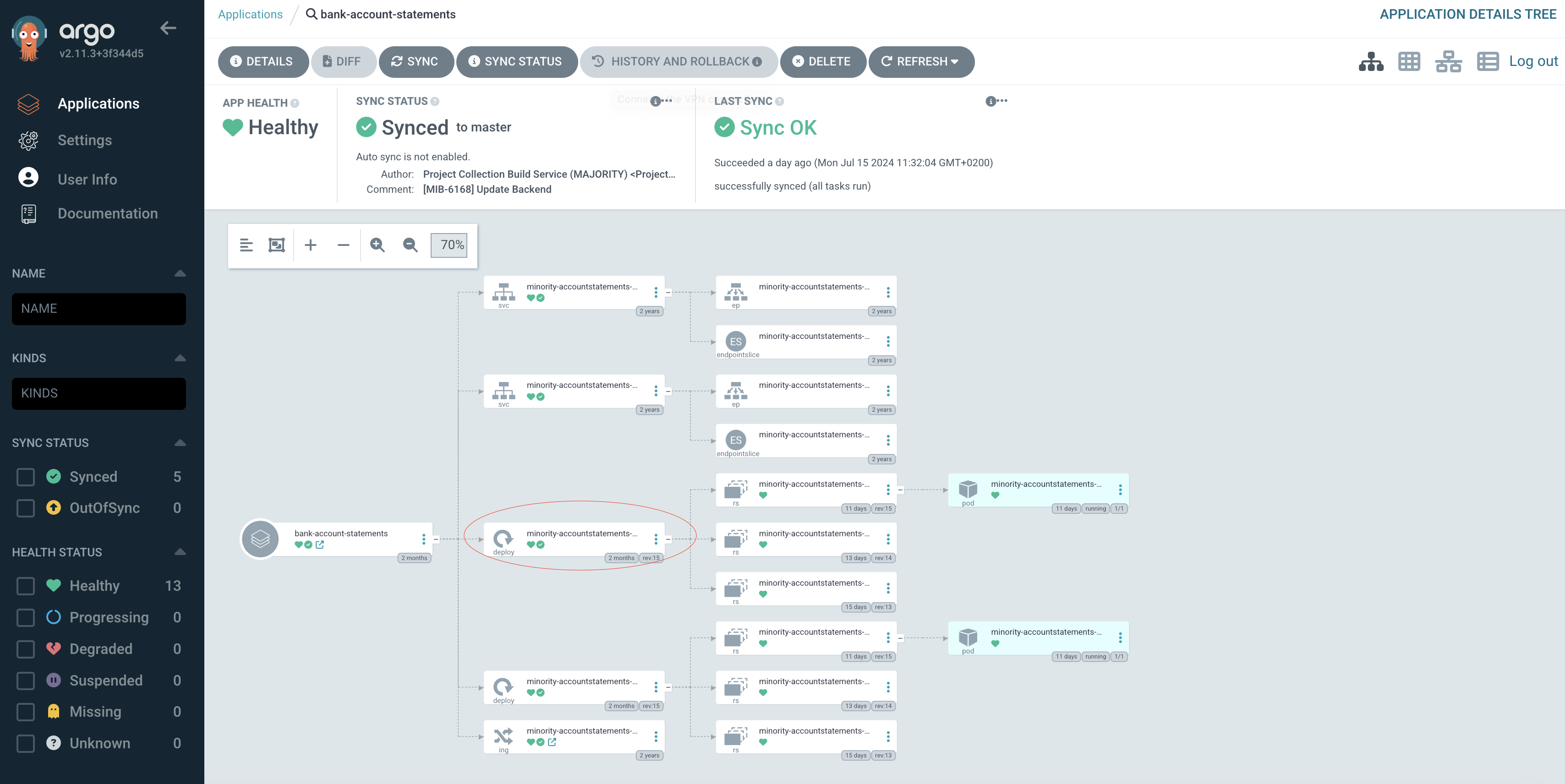Click the zoom in magnifier icon
Image resolution: width=1565 pixels, height=784 pixels.
[x=378, y=245]
